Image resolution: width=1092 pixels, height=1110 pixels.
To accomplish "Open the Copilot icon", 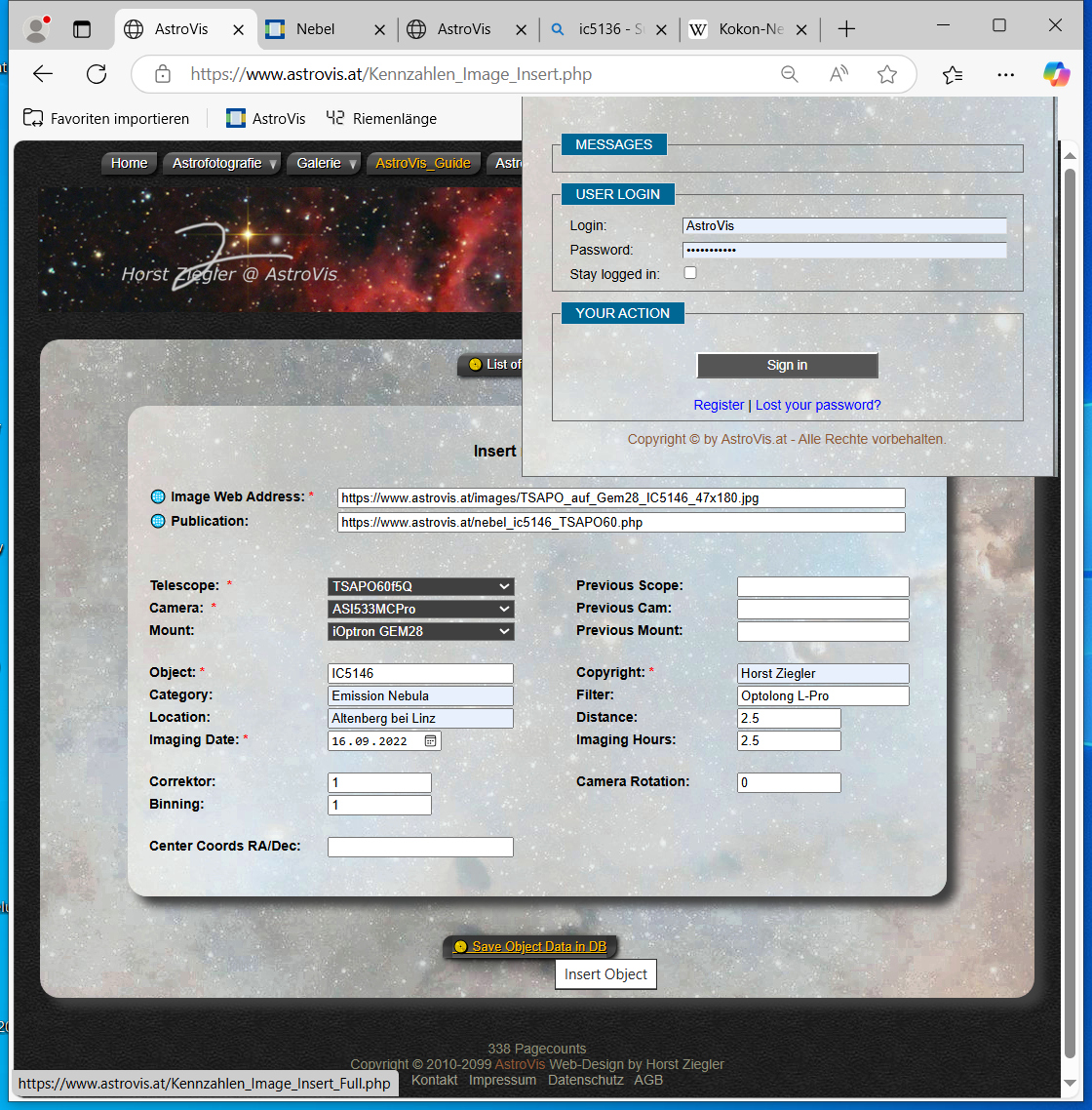I will (1056, 73).
